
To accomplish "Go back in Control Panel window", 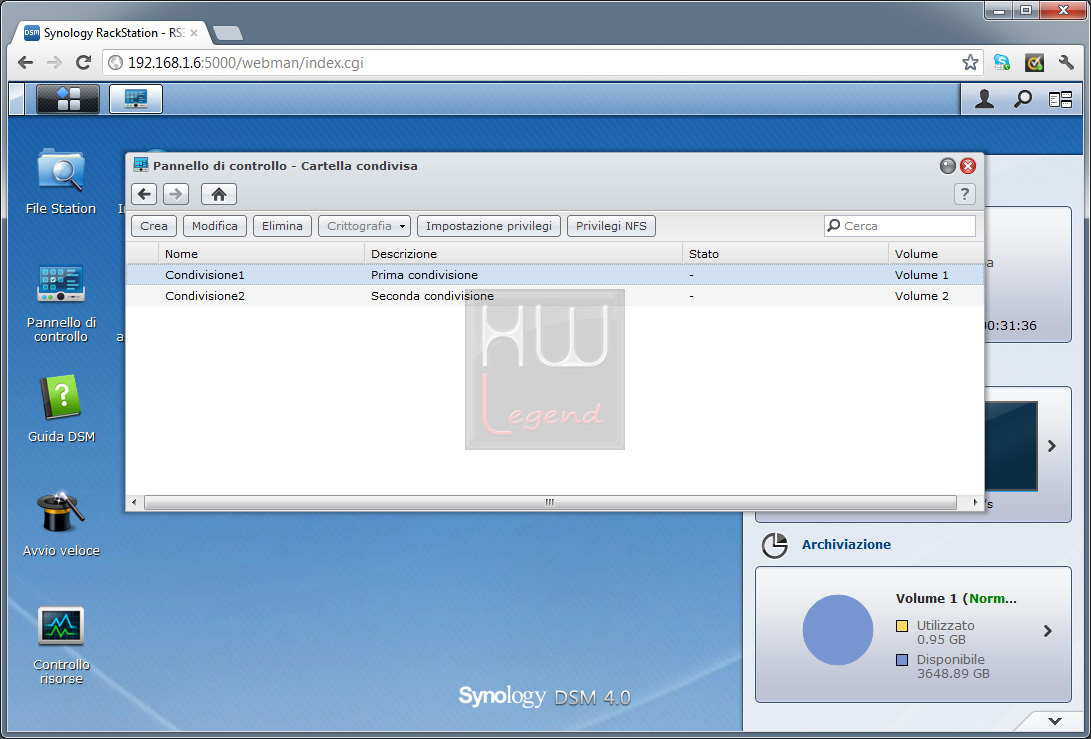I will [x=144, y=194].
